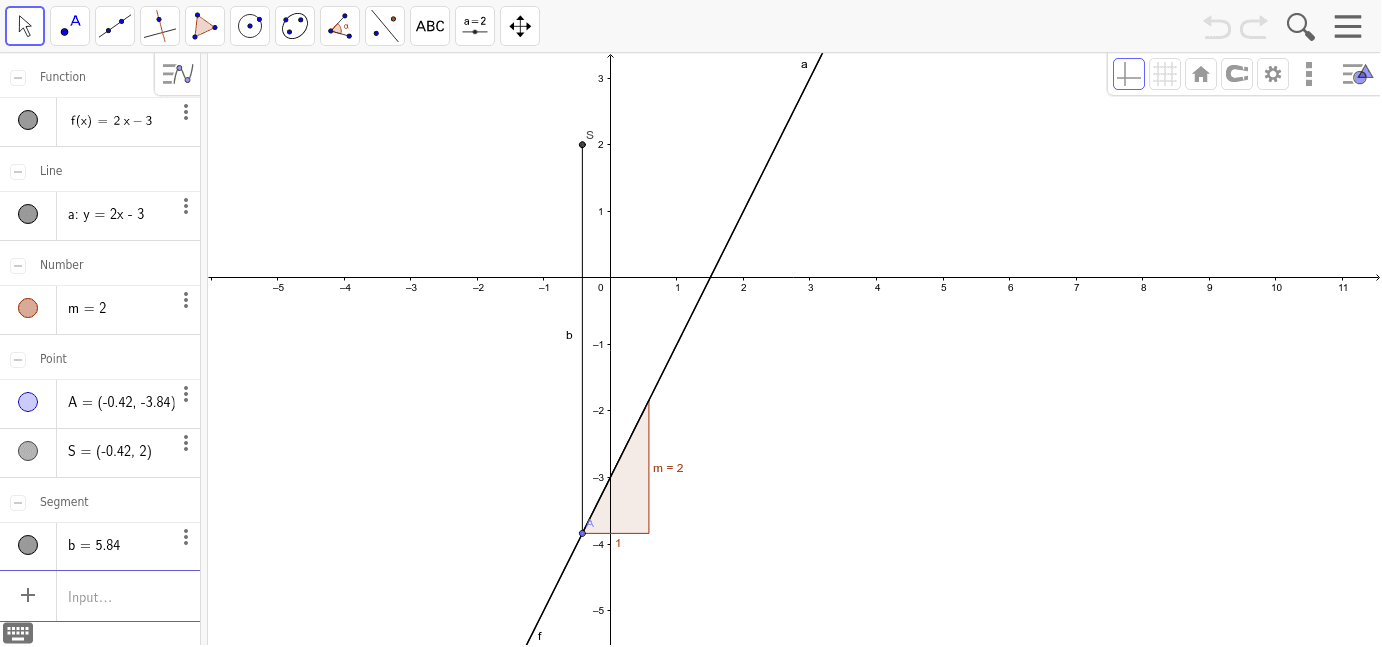Open the style bar three-dot menu
This screenshot has height=647, width=1382.
(1309, 74)
